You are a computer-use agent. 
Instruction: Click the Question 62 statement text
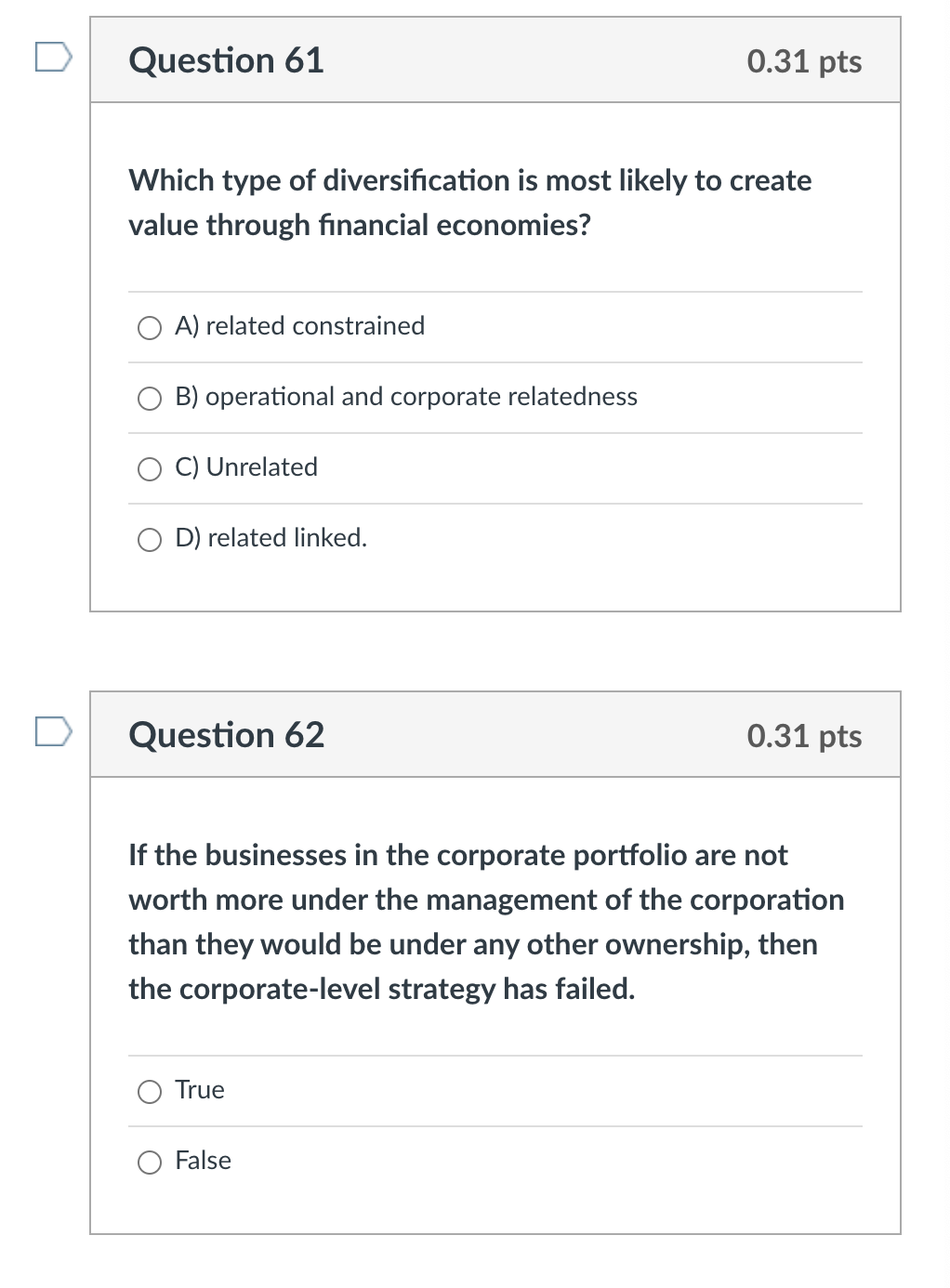[485, 920]
